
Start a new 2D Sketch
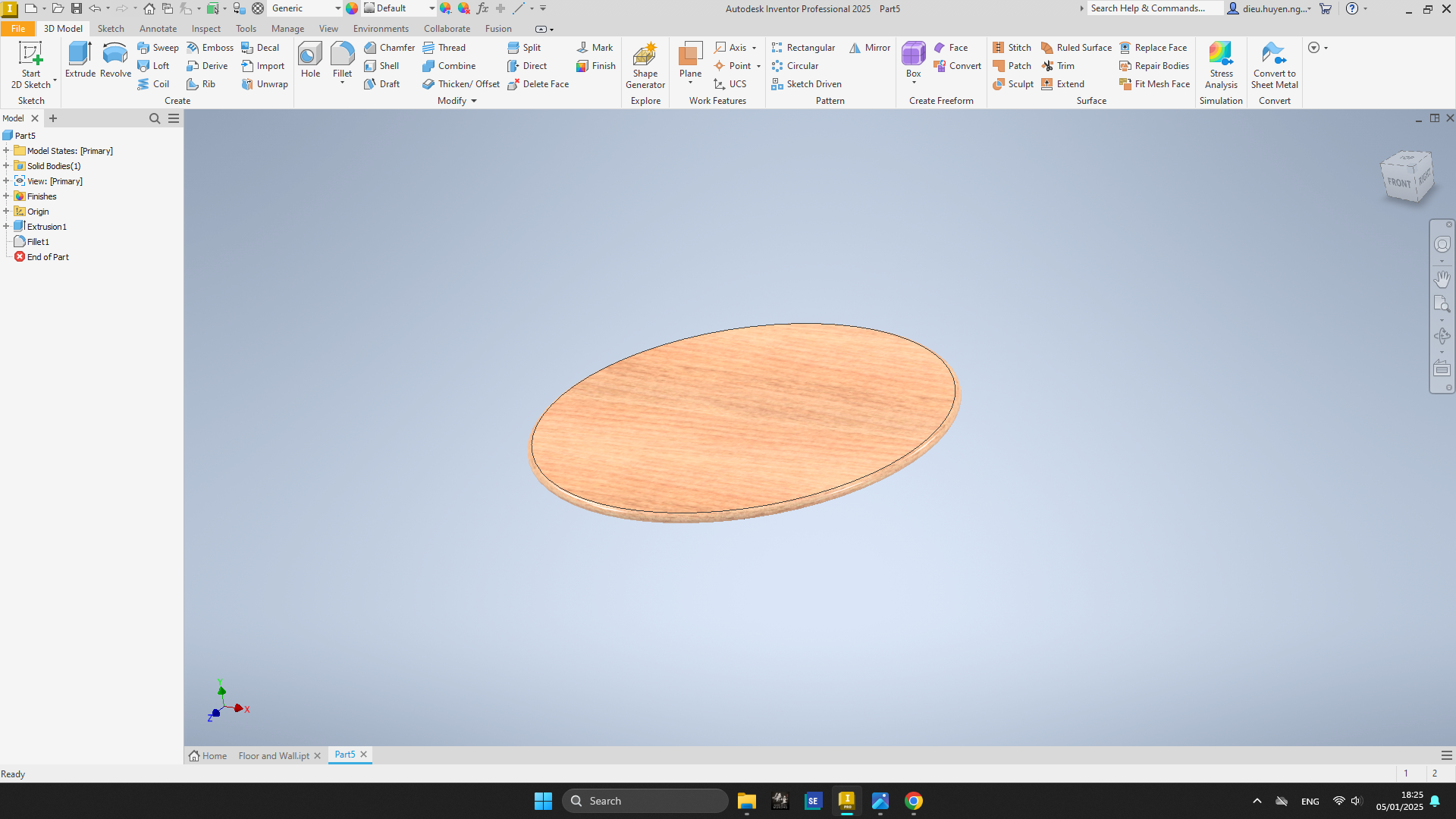31,65
